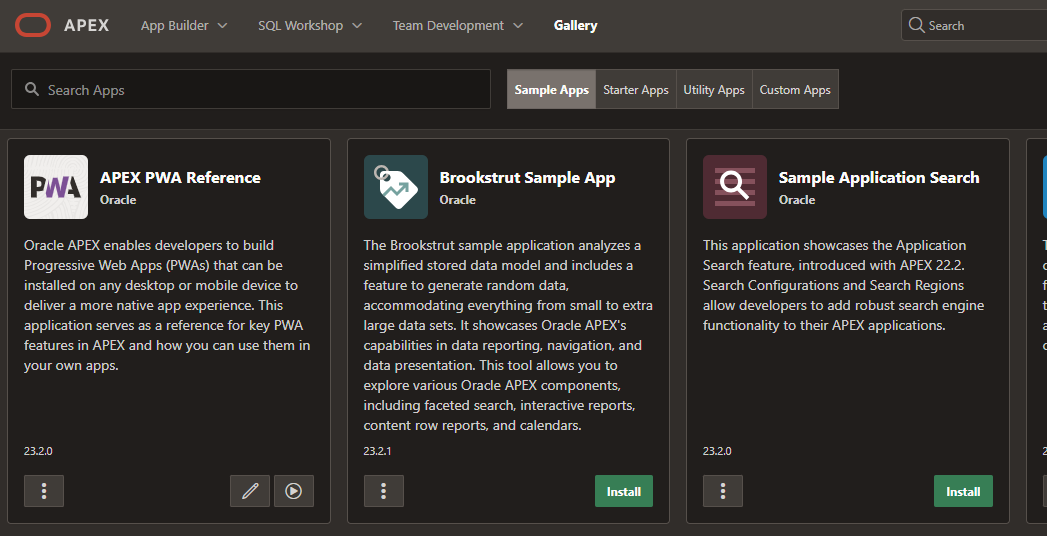Open the APEX PWA Reference title
Viewport: 1047px width, 536px height.
coord(180,178)
